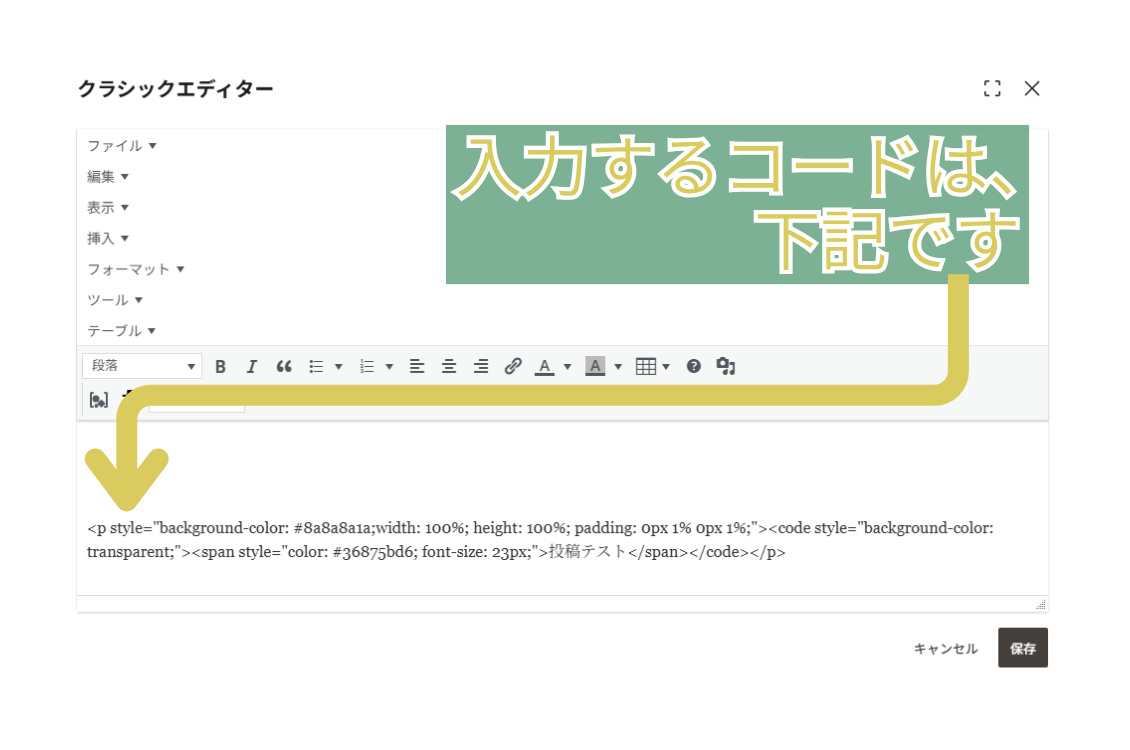Insert a numbered list
The height and width of the screenshot is (750, 1130).
(367, 367)
